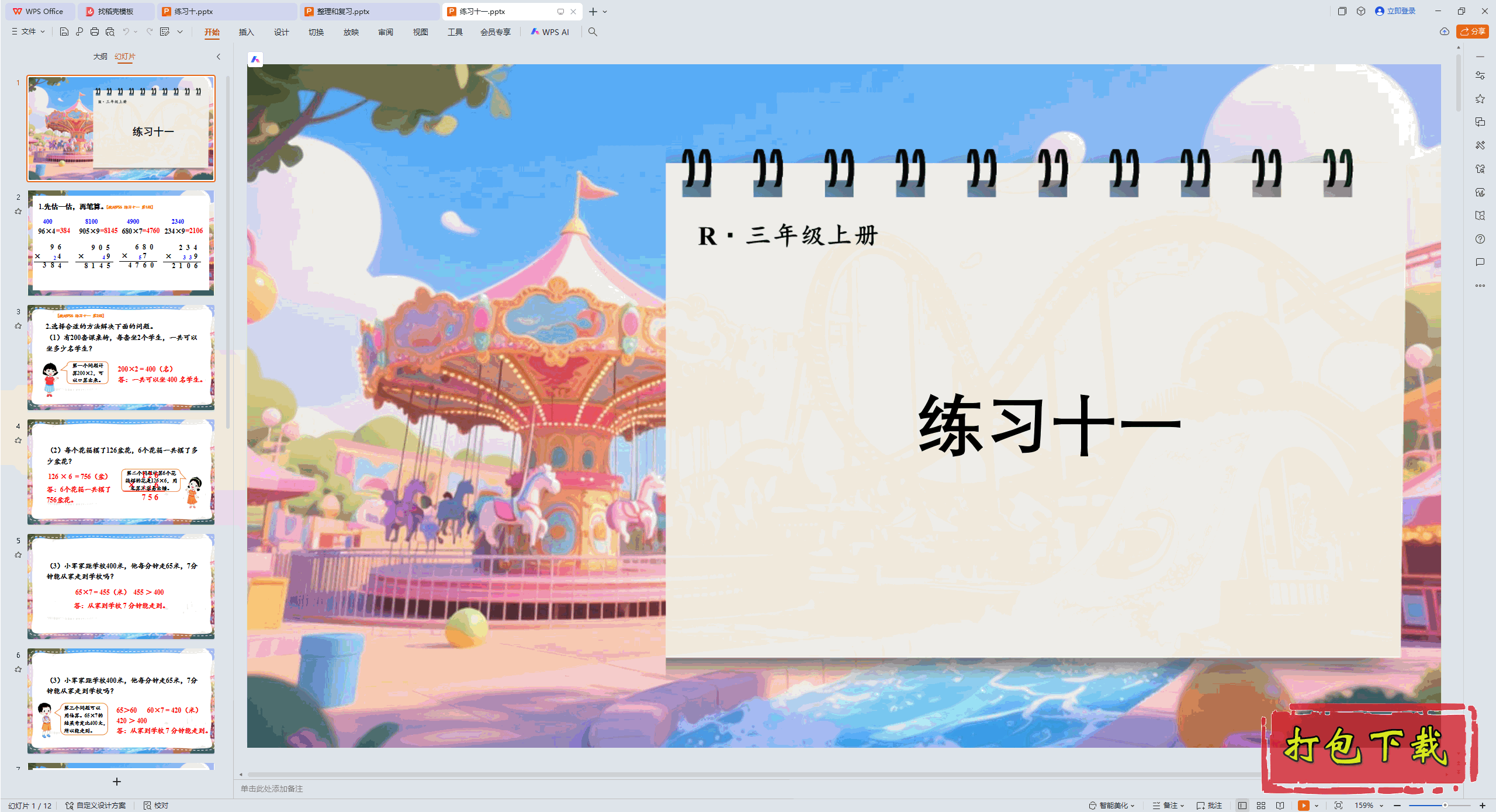The height and width of the screenshot is (812, 1496).
Task: Switch the side panel to 大纲 outline view
Action: coord(100,56)
